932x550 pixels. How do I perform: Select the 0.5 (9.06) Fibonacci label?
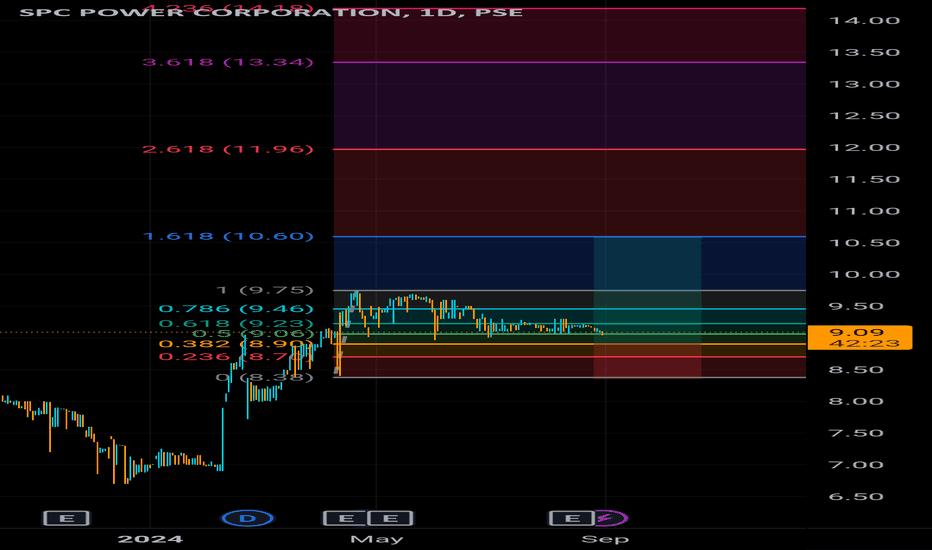[x=253, y=334]
